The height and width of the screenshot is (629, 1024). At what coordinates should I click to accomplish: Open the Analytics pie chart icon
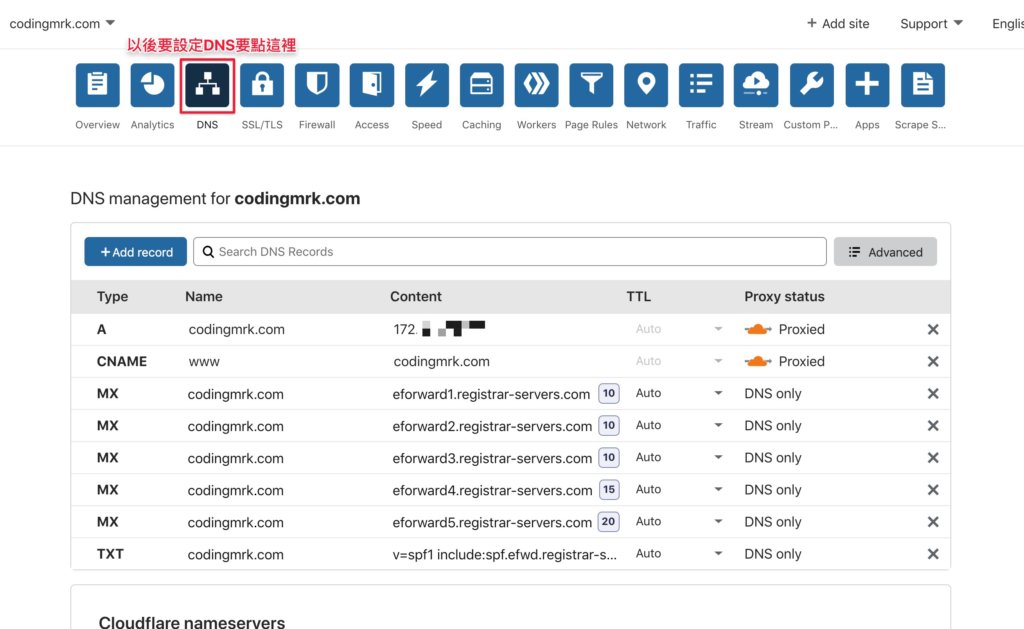tap(152, 85)
